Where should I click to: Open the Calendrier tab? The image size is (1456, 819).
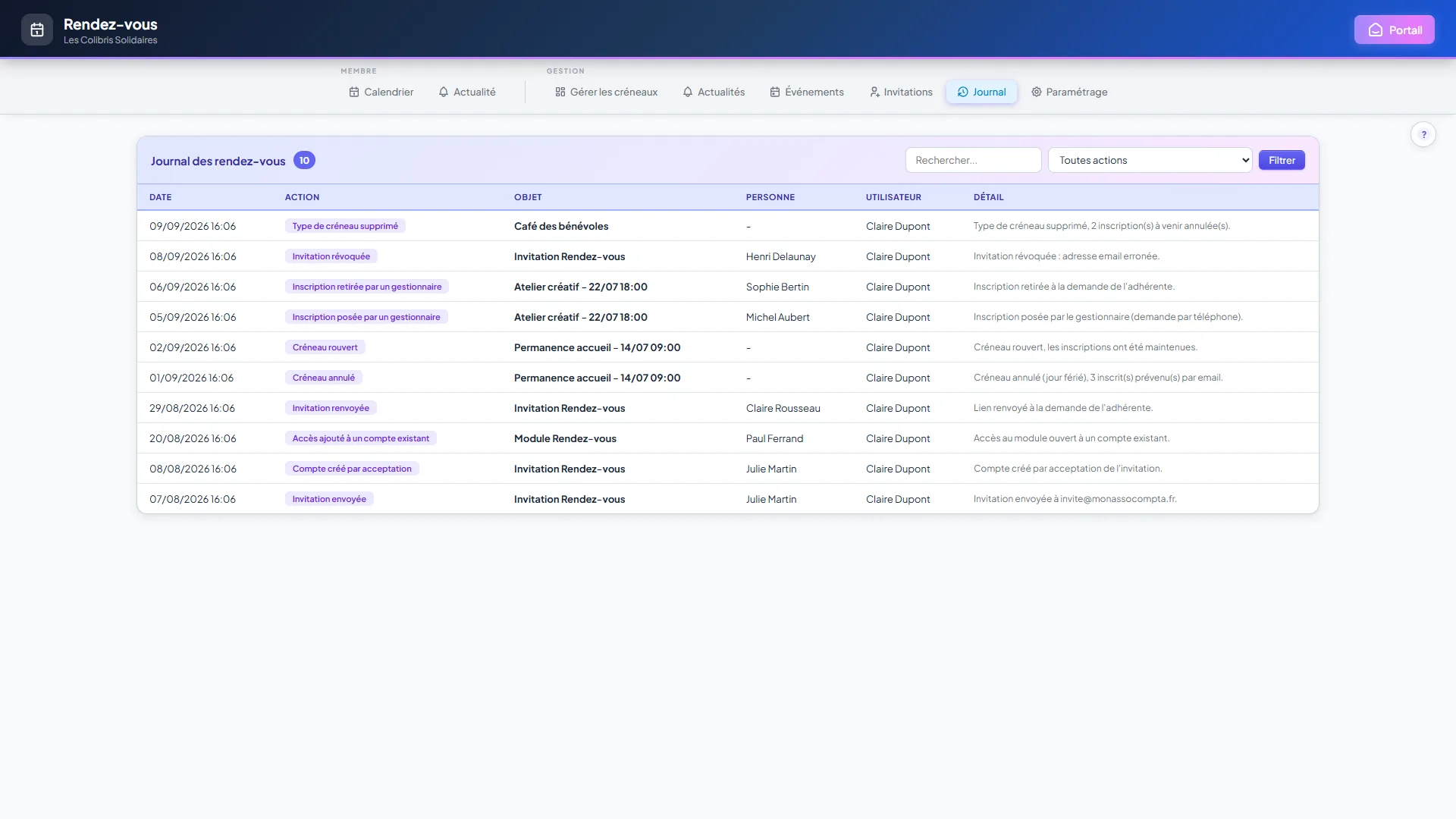381,92
